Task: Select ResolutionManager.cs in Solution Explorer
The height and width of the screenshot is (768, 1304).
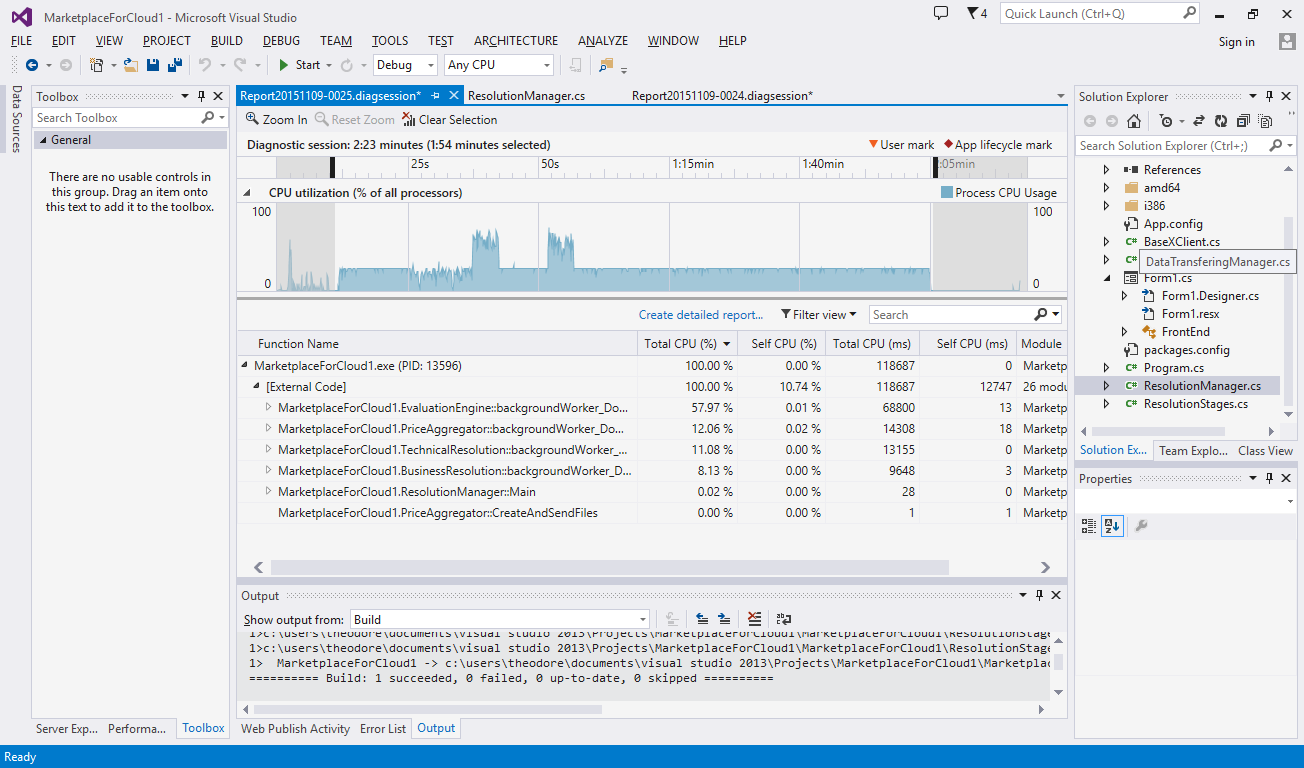Action: click(1202, 386)
